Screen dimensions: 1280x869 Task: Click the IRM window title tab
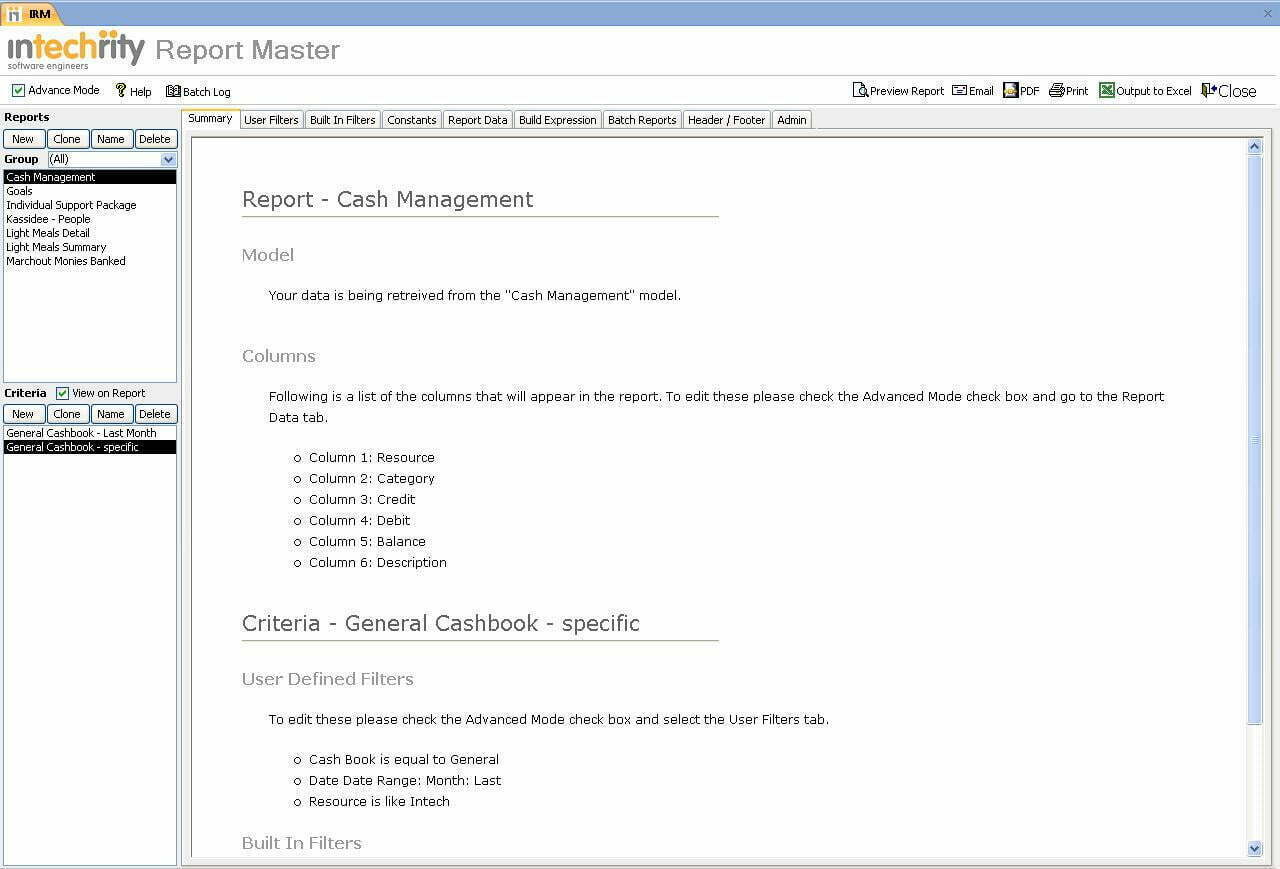[x=32, y=14]
